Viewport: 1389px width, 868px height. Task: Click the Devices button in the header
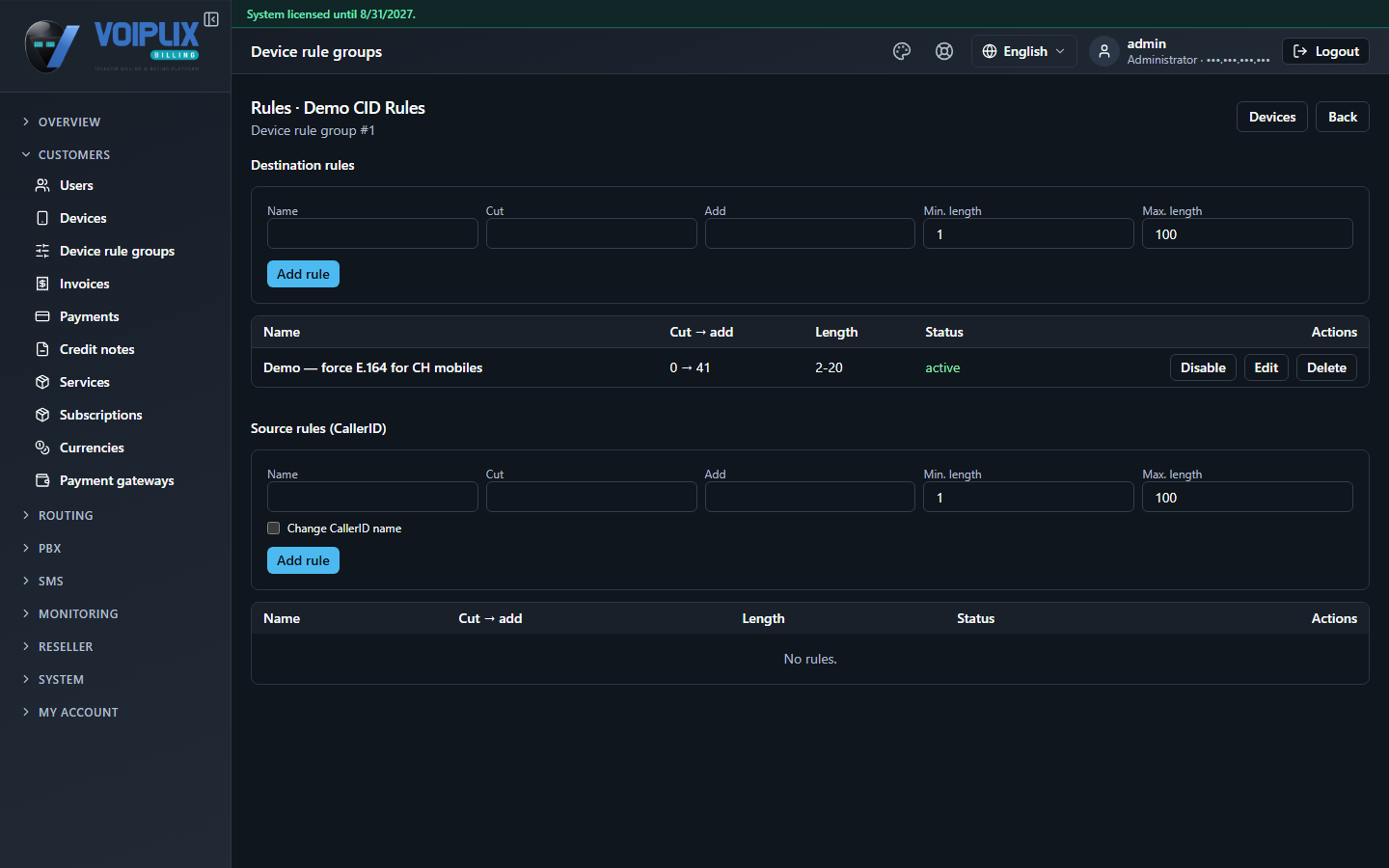point(1272,117)
